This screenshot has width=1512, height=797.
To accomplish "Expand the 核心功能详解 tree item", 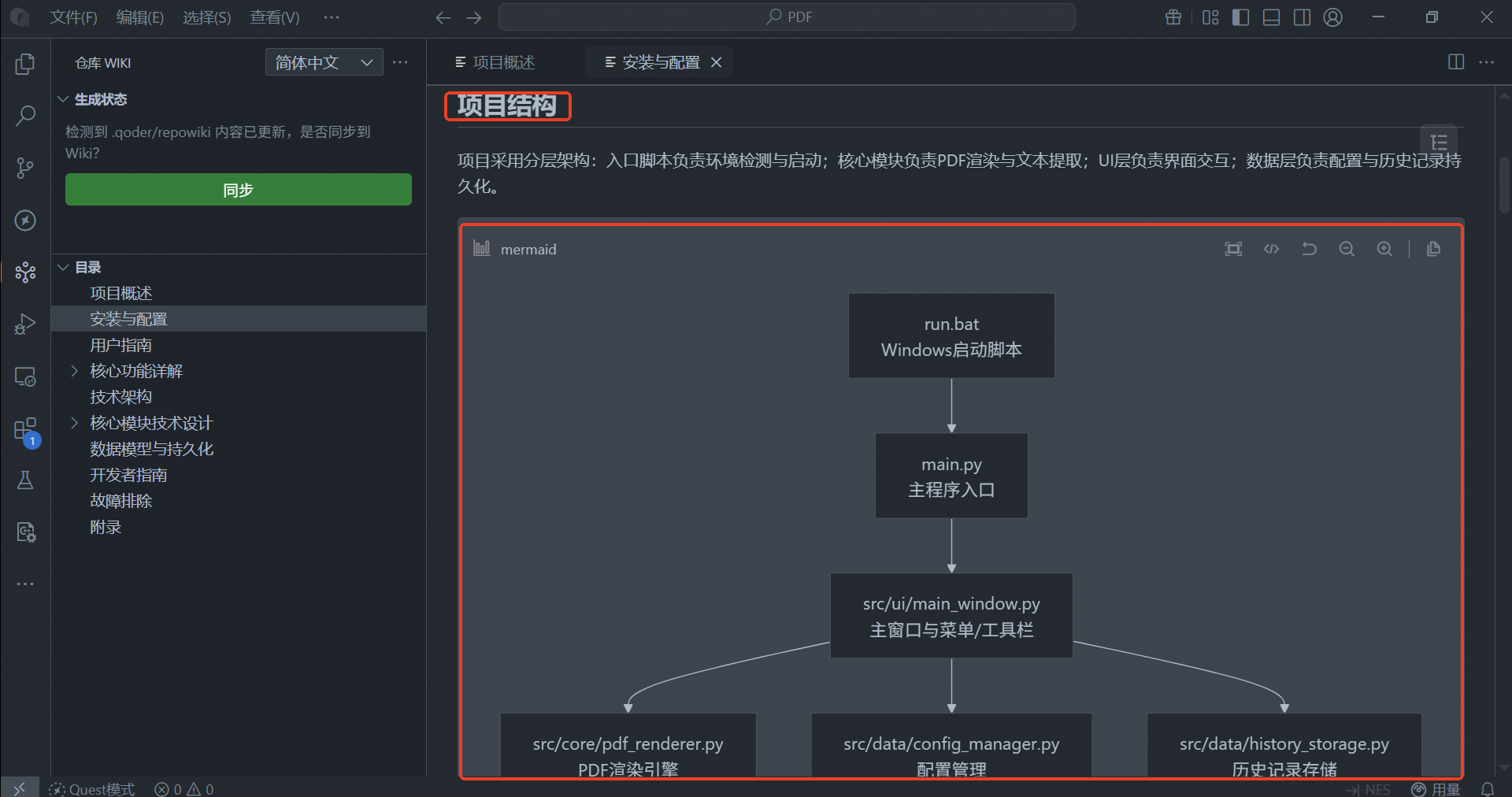I will click(x=75, y=371).
